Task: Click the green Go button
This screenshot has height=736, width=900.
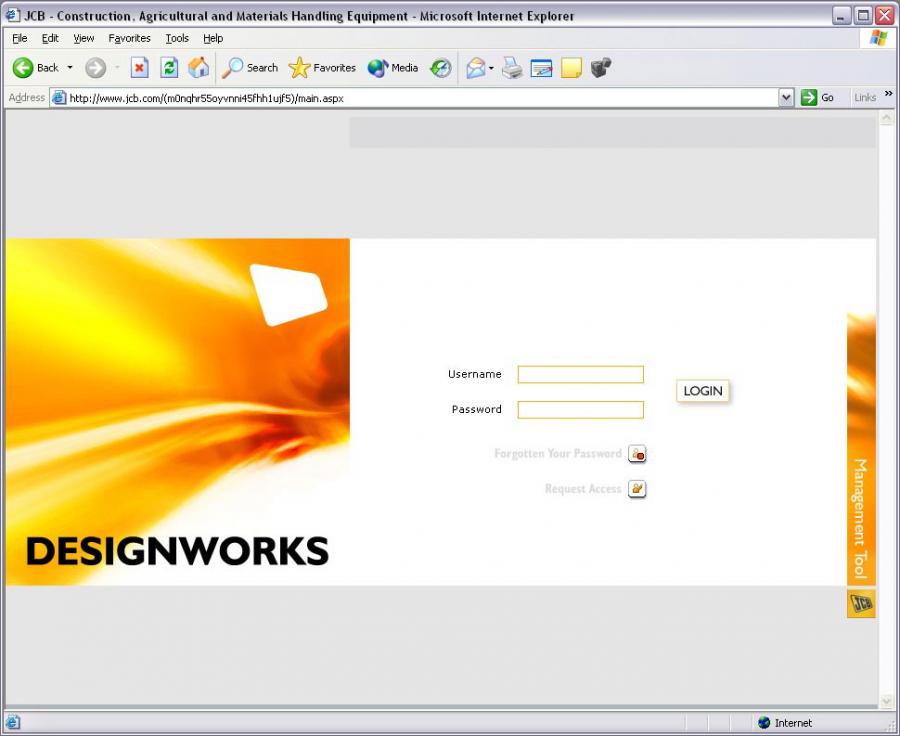Action: tap(817, 98)
